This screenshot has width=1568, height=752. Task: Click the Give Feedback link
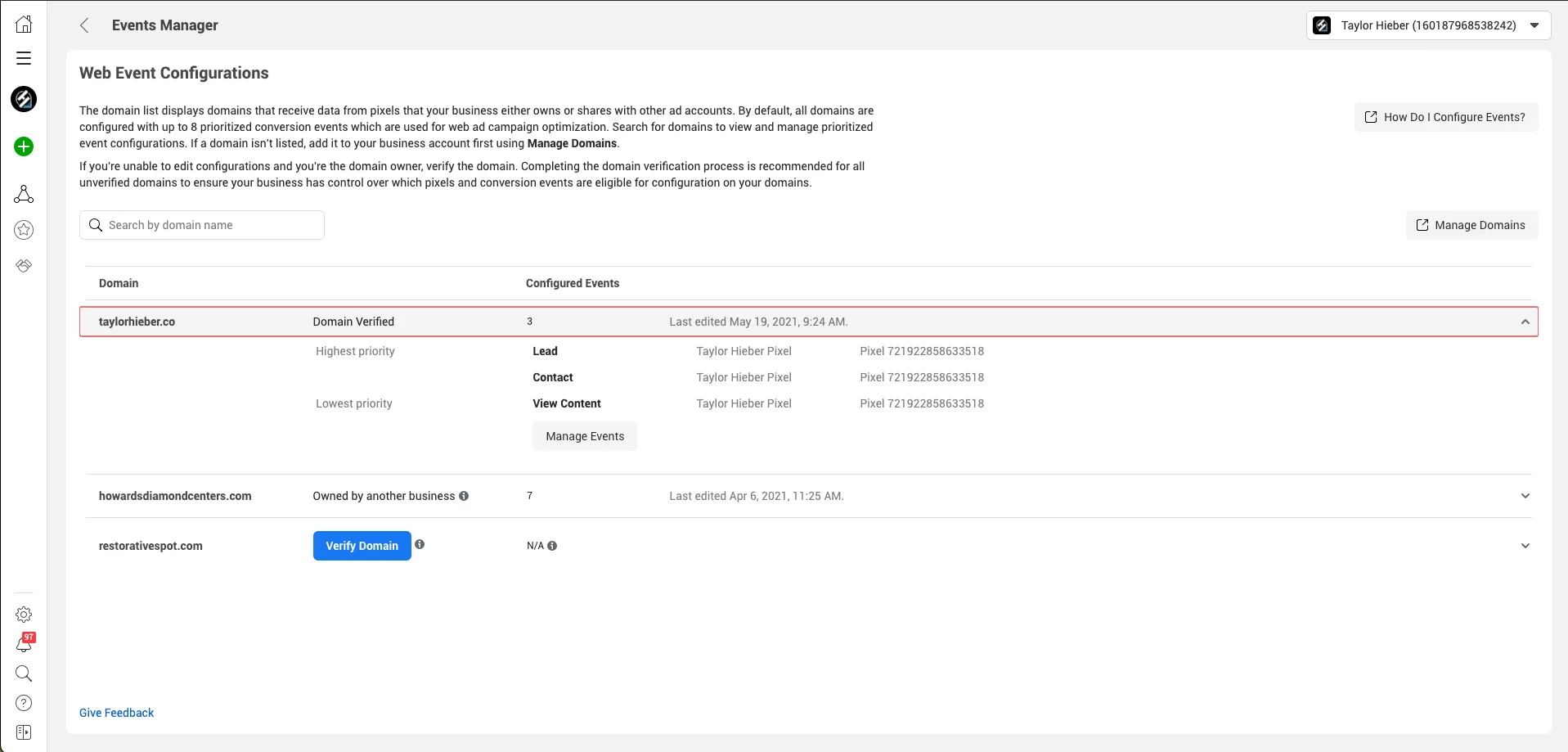tap(116, 713)
